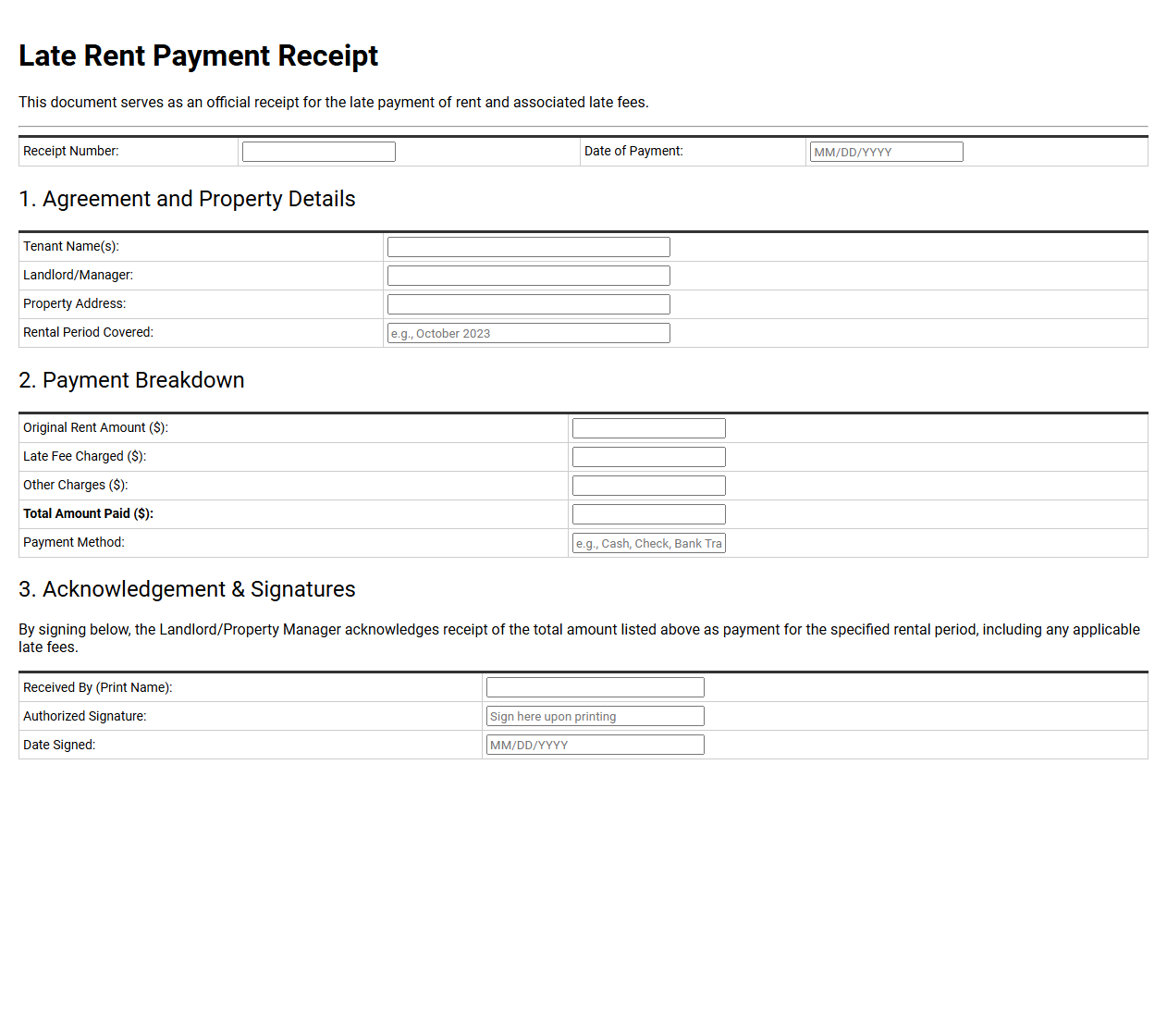
Task: Click the 'Date Signed:' label
Action: click(59, 745)
